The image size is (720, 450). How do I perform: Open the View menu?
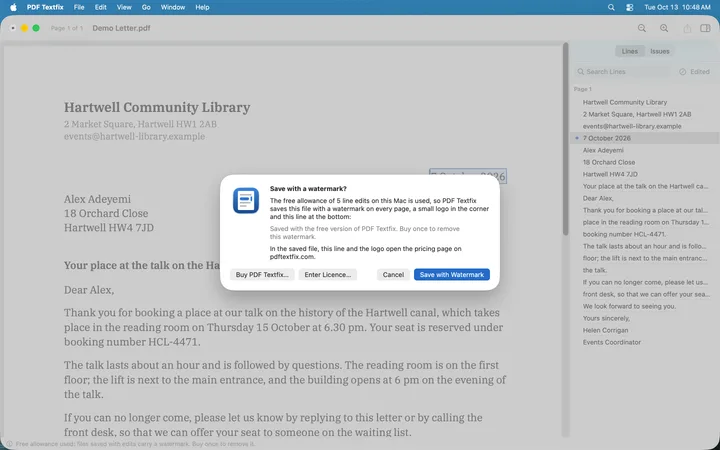124,7
